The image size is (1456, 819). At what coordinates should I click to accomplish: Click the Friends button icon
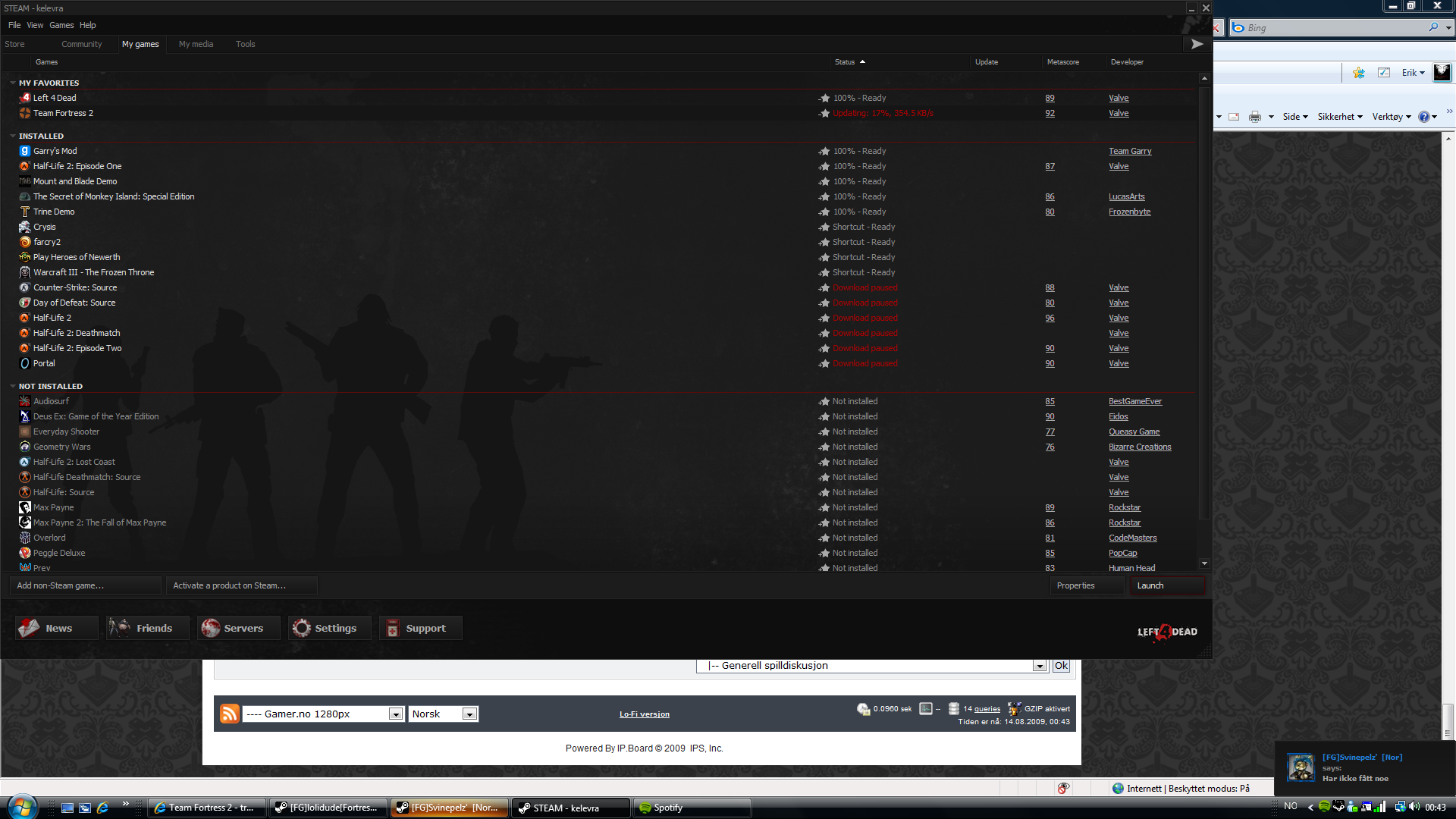pos(120,628)
